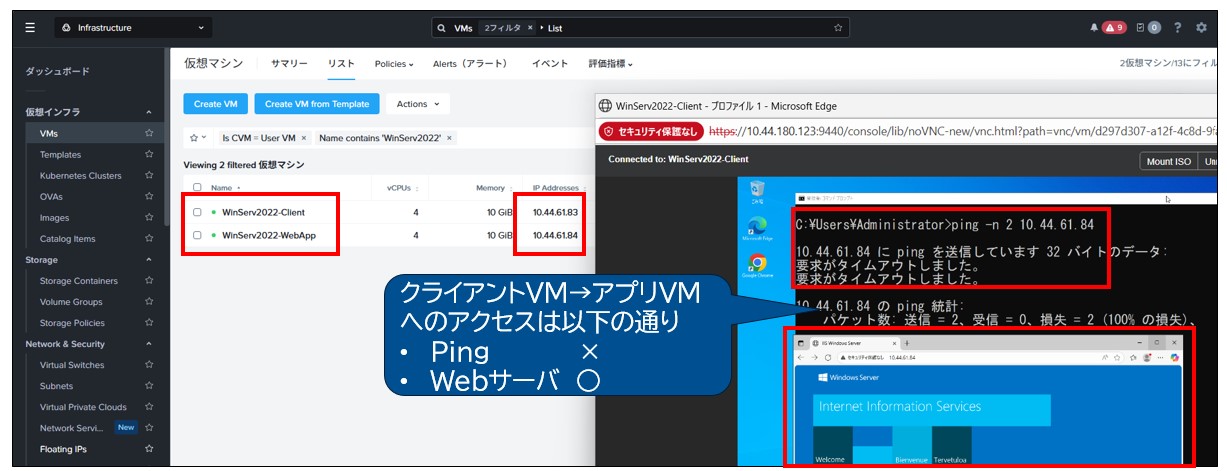Star the current VMs search query
The height and width of the screenshot is (471, 1227).
coord(837,28)
